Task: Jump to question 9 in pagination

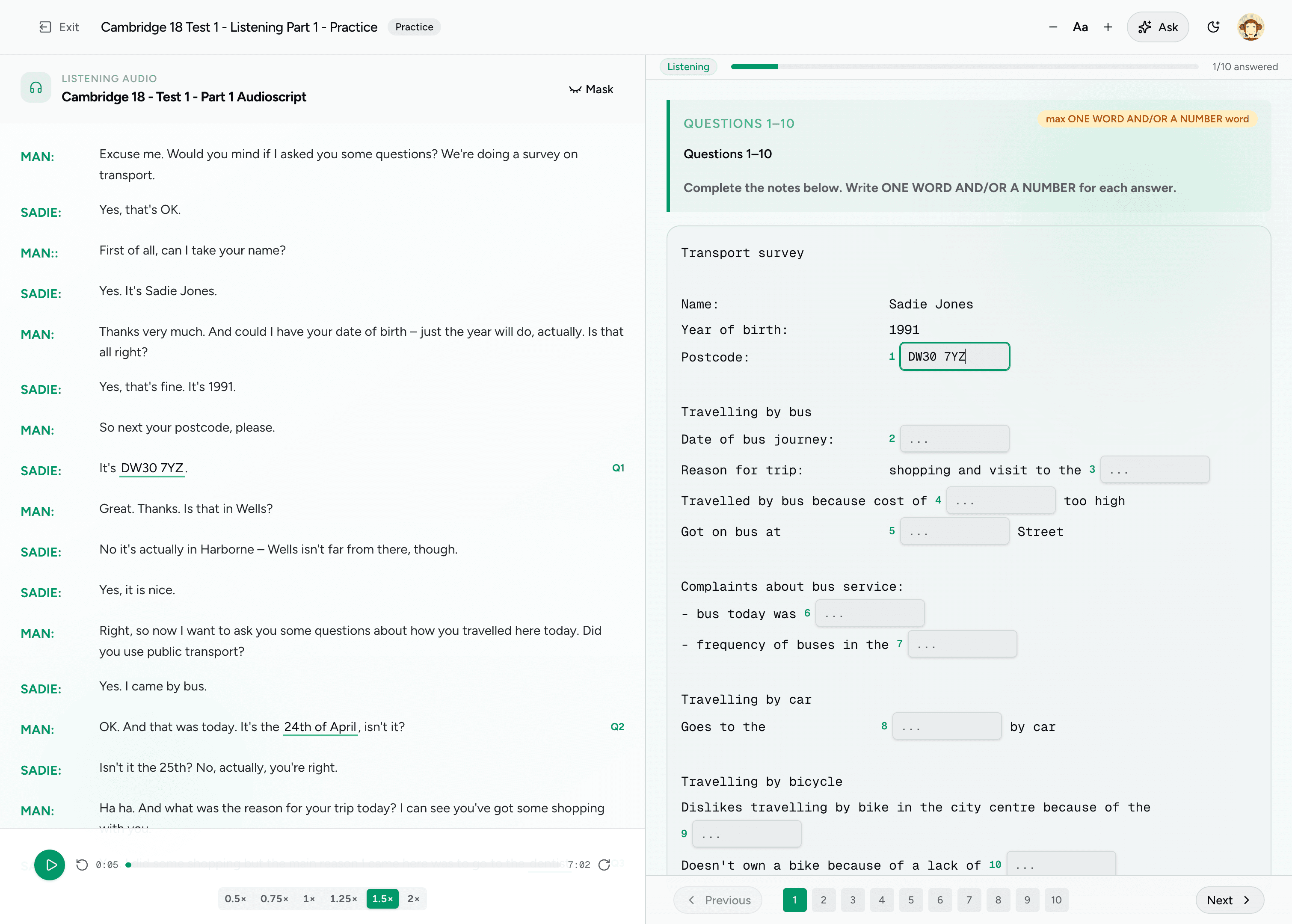Action: point(1027,900)
